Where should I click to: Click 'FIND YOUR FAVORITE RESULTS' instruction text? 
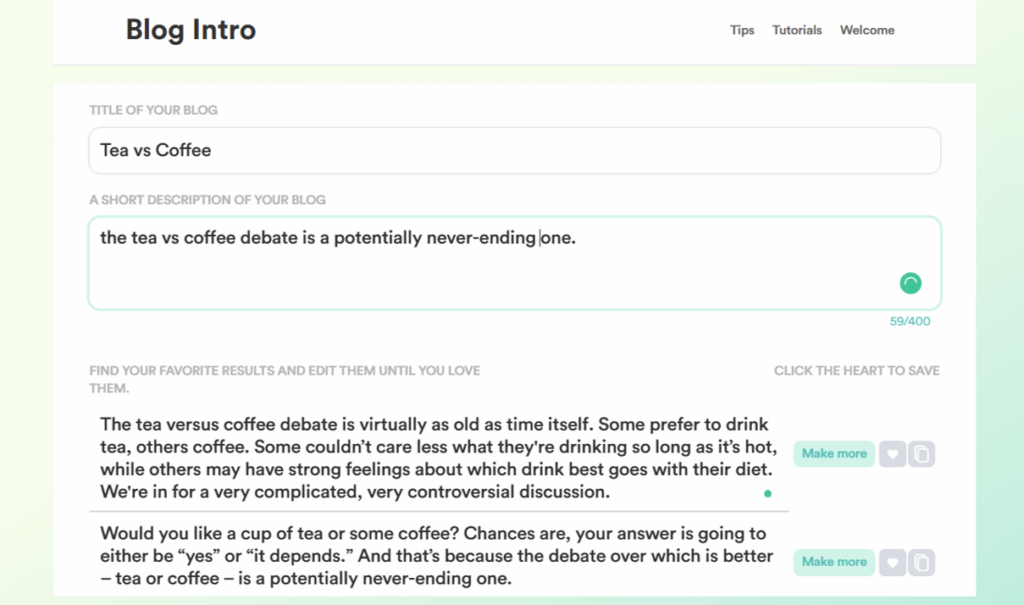pos(285,379)
